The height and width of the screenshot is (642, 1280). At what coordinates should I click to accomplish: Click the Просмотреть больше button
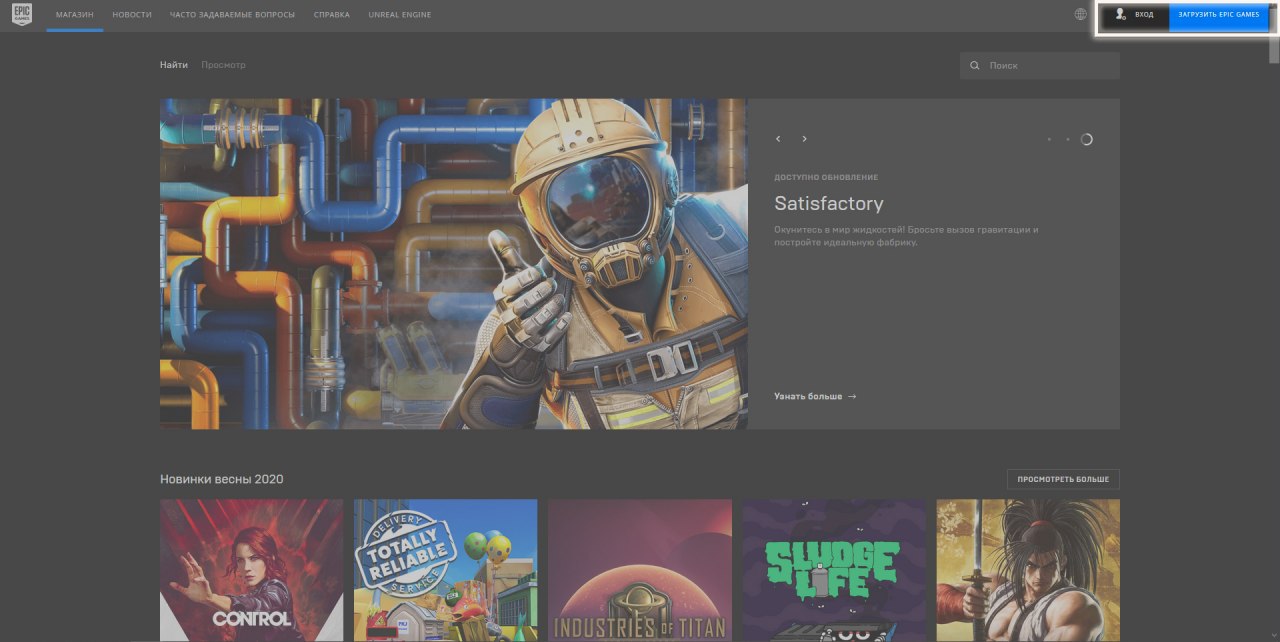coord(1063,479)
